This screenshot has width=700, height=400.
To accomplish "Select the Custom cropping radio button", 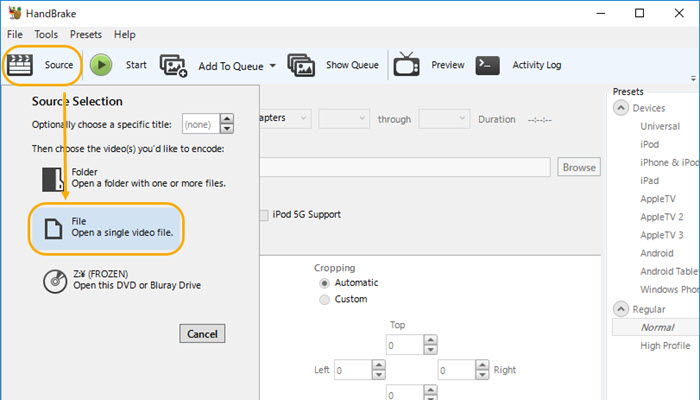I will pos(325,300).
